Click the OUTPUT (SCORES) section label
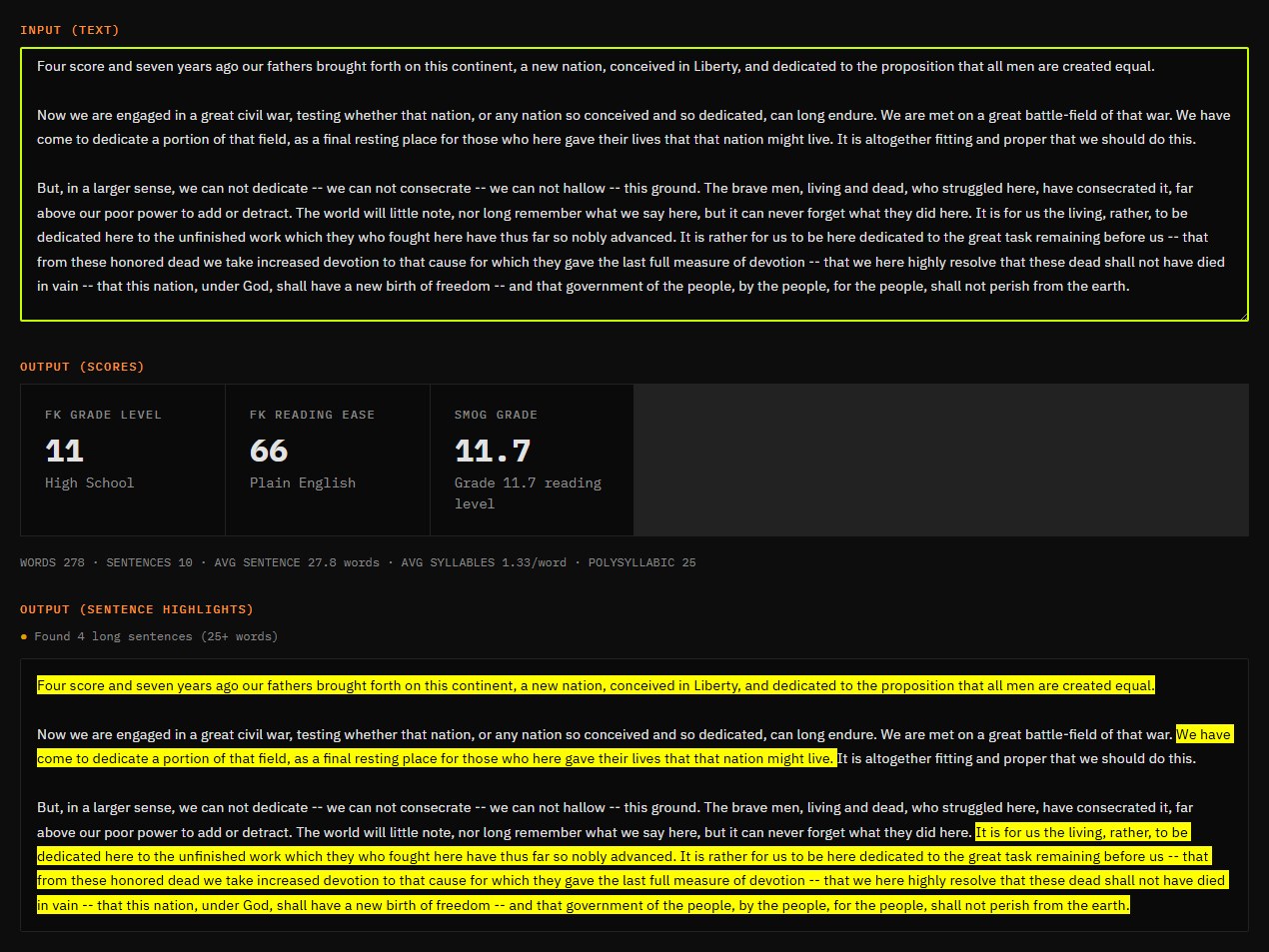Image resolution: width=1269 pixels, height=952 pixels. click(82, 367)
